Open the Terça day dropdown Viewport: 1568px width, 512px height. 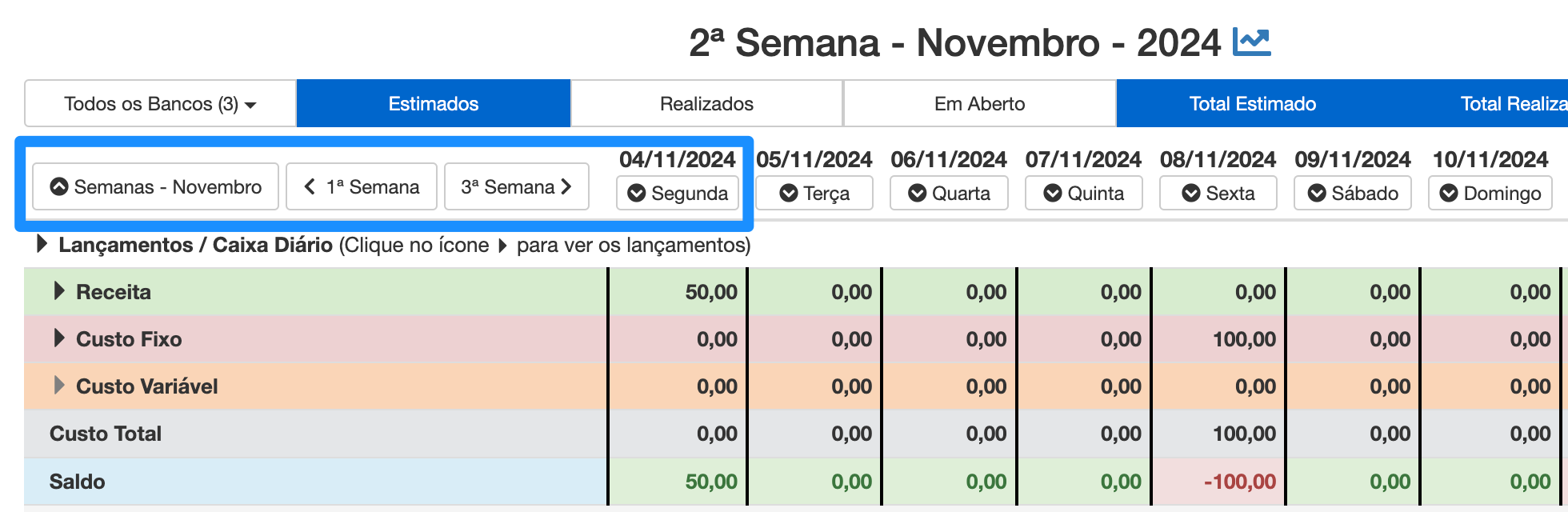[814, 194]
